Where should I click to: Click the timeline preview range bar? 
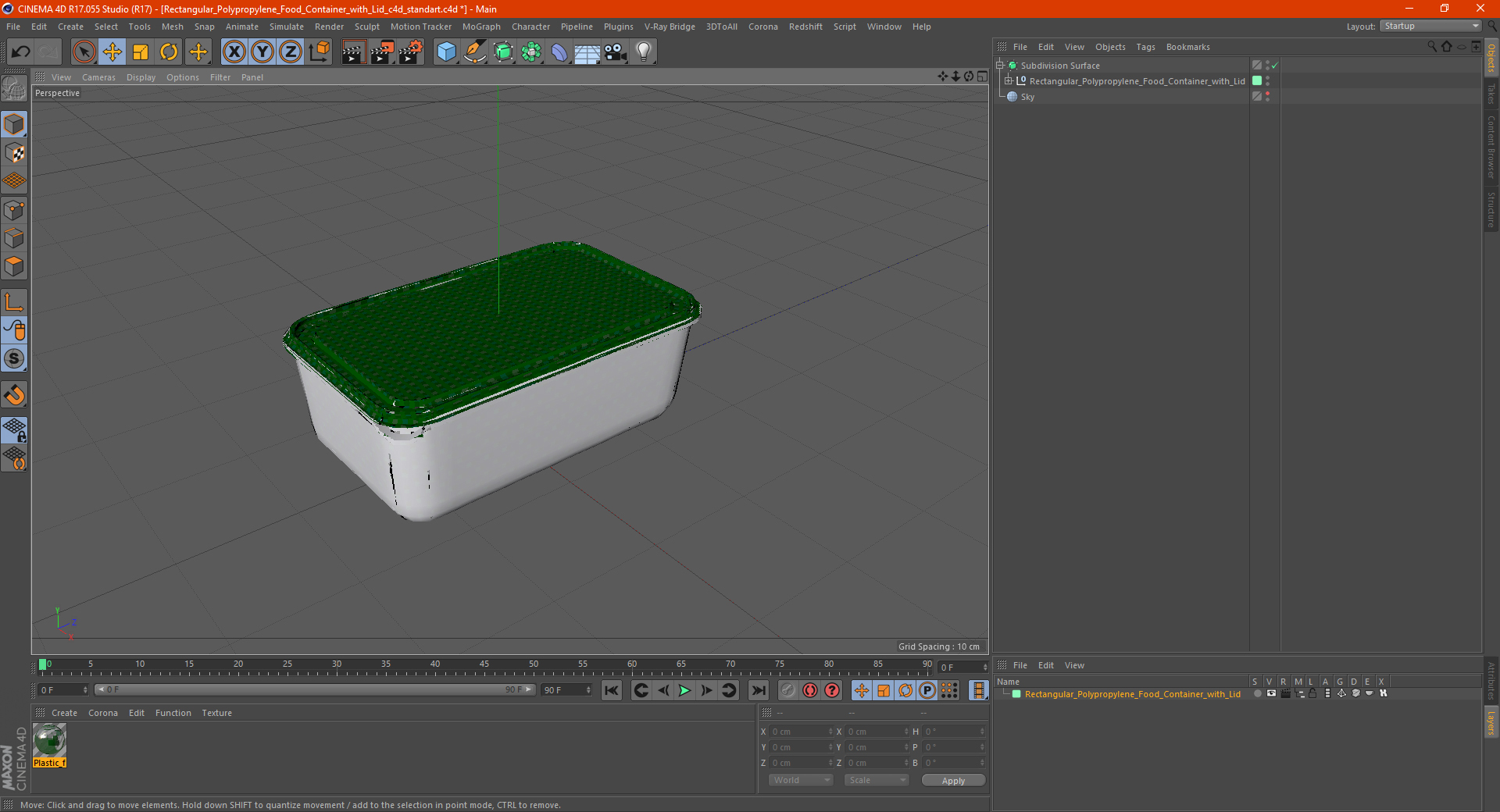pos(315,689)
